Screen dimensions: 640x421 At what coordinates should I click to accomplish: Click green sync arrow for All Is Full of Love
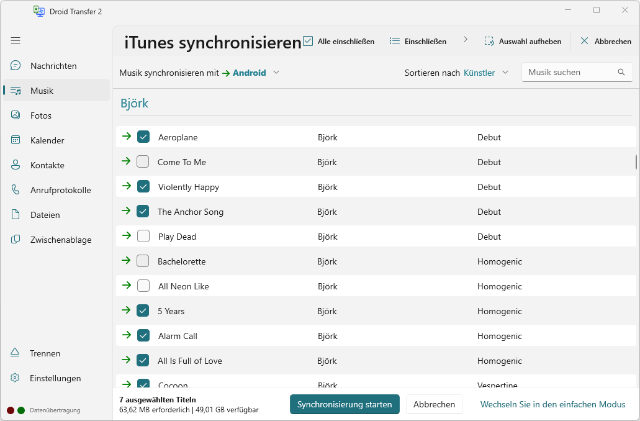click(127, 360)
